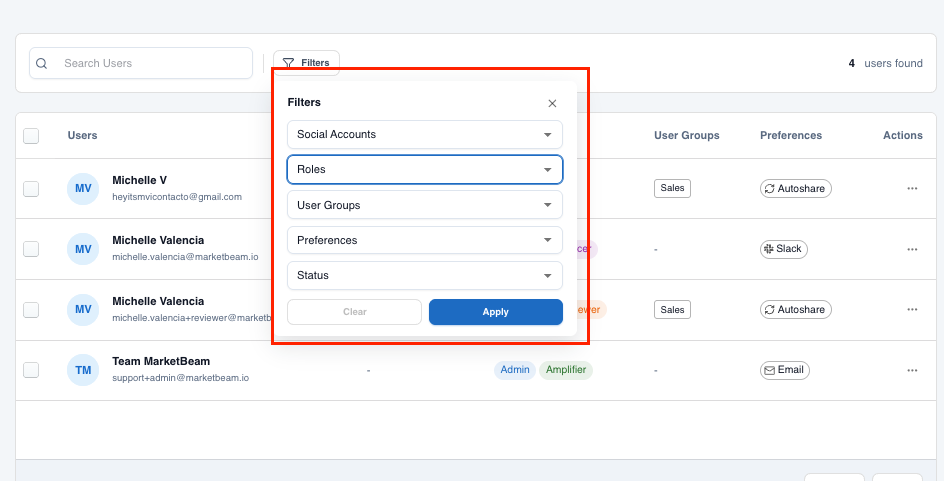This screenshot has height=481, width=944.
Task: Click avatar beside michelle.valencia@marketbeam.io
Action: point(83,249)
